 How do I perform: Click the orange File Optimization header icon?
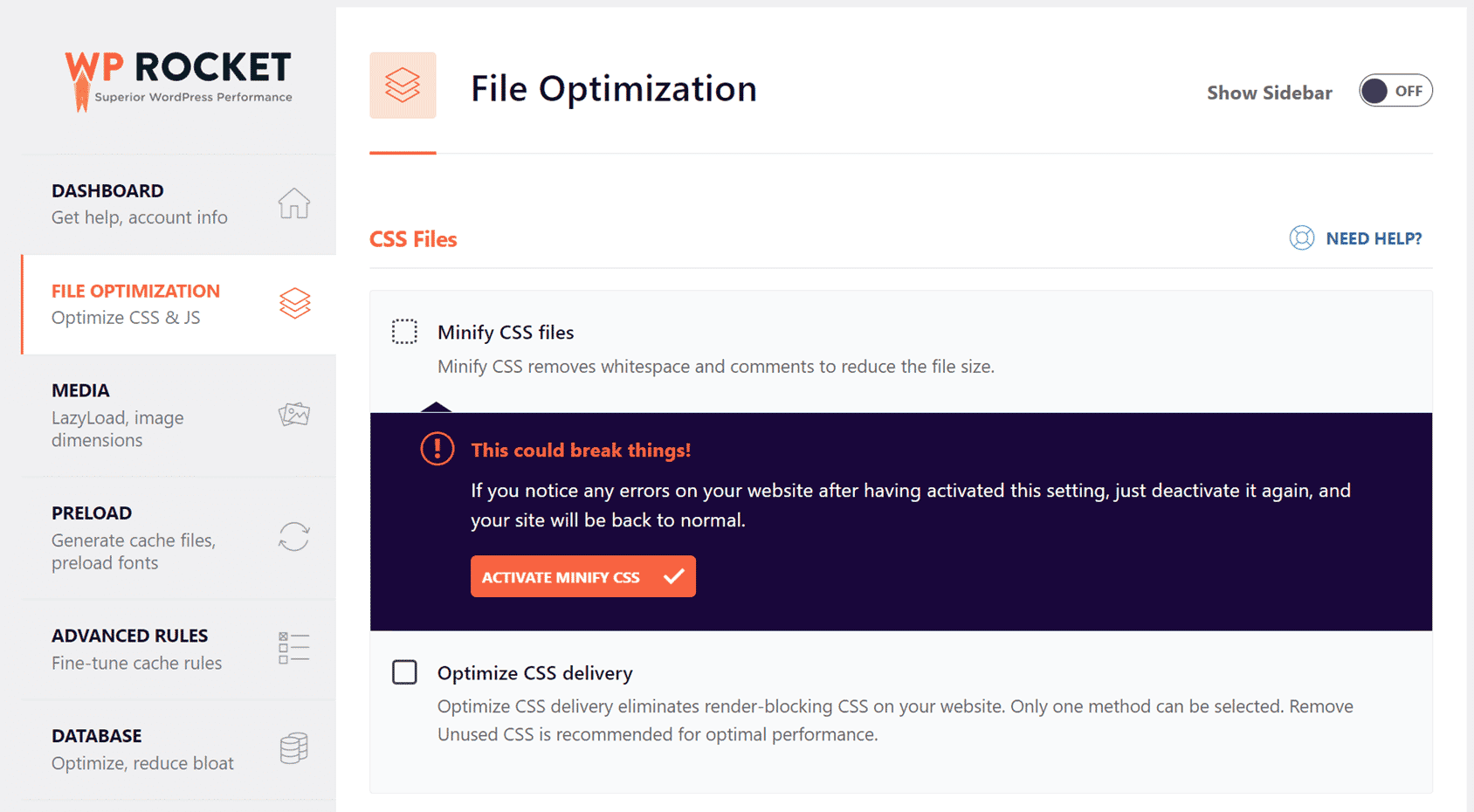tap(403, 86)
